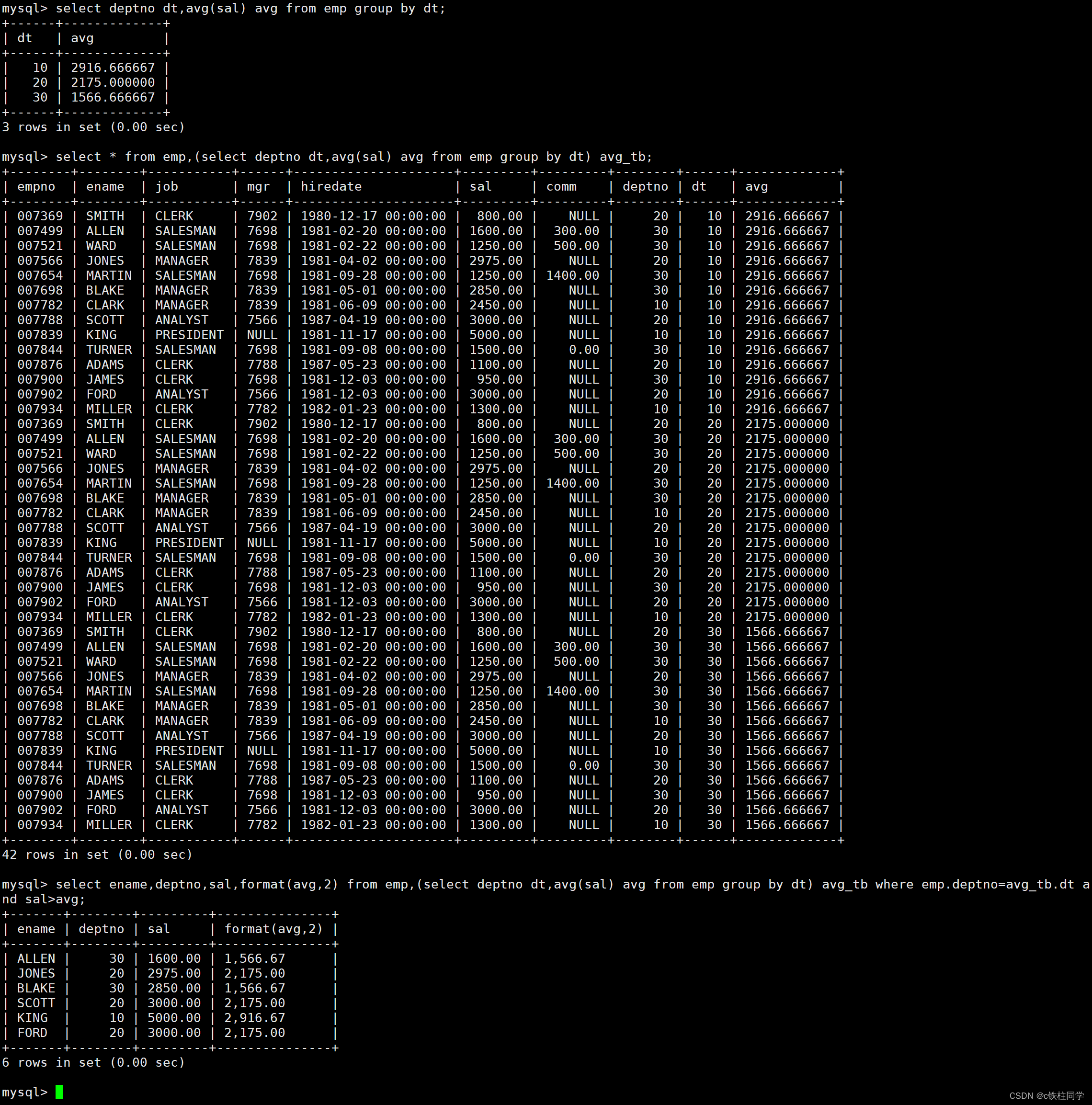Click 1566.666667 in the three-row result table
Screen dimensions: 1092x1105
pyautogui.click(x=113, y=97)
